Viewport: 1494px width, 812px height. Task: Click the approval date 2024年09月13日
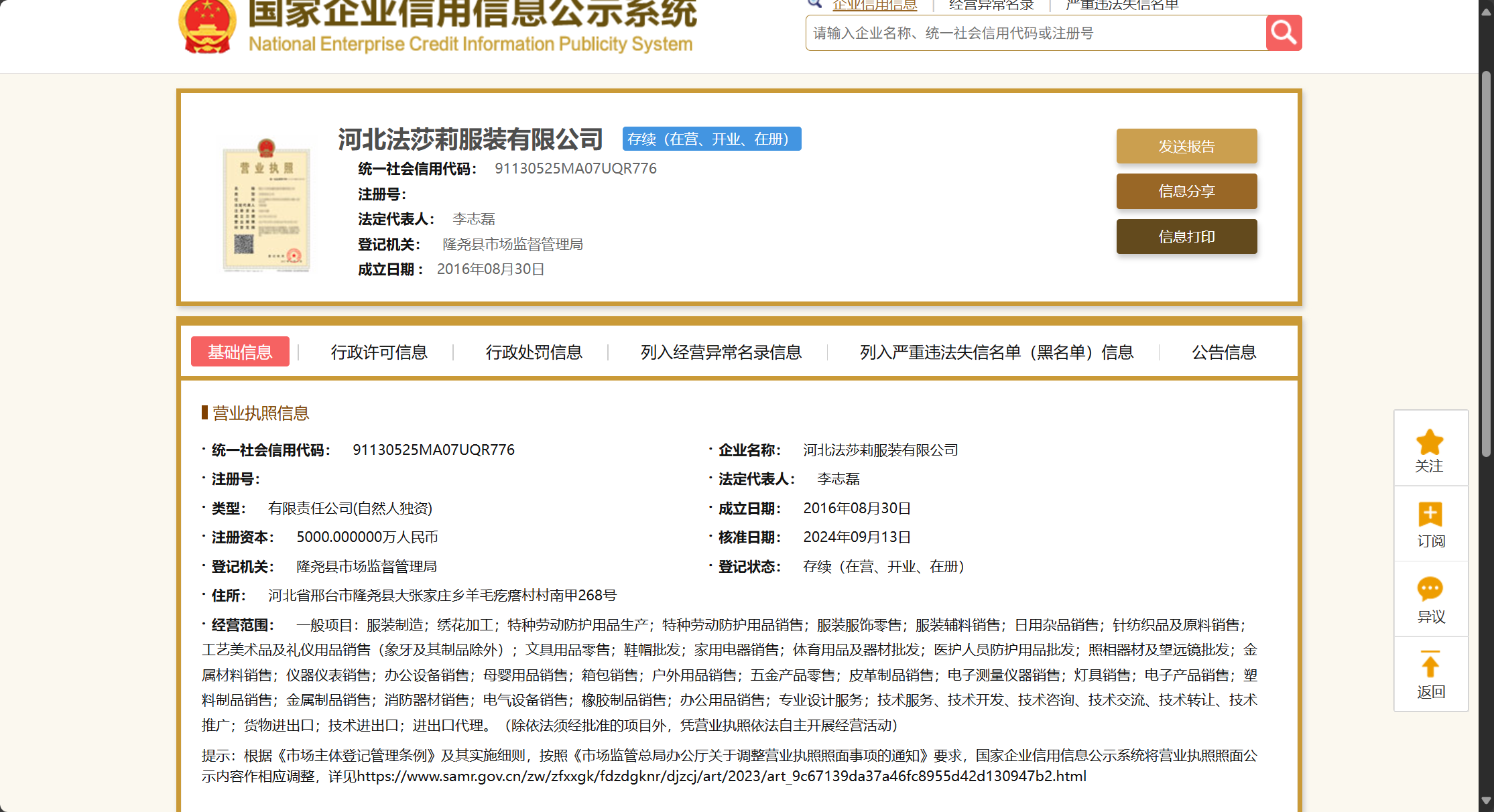click(857, 537)
